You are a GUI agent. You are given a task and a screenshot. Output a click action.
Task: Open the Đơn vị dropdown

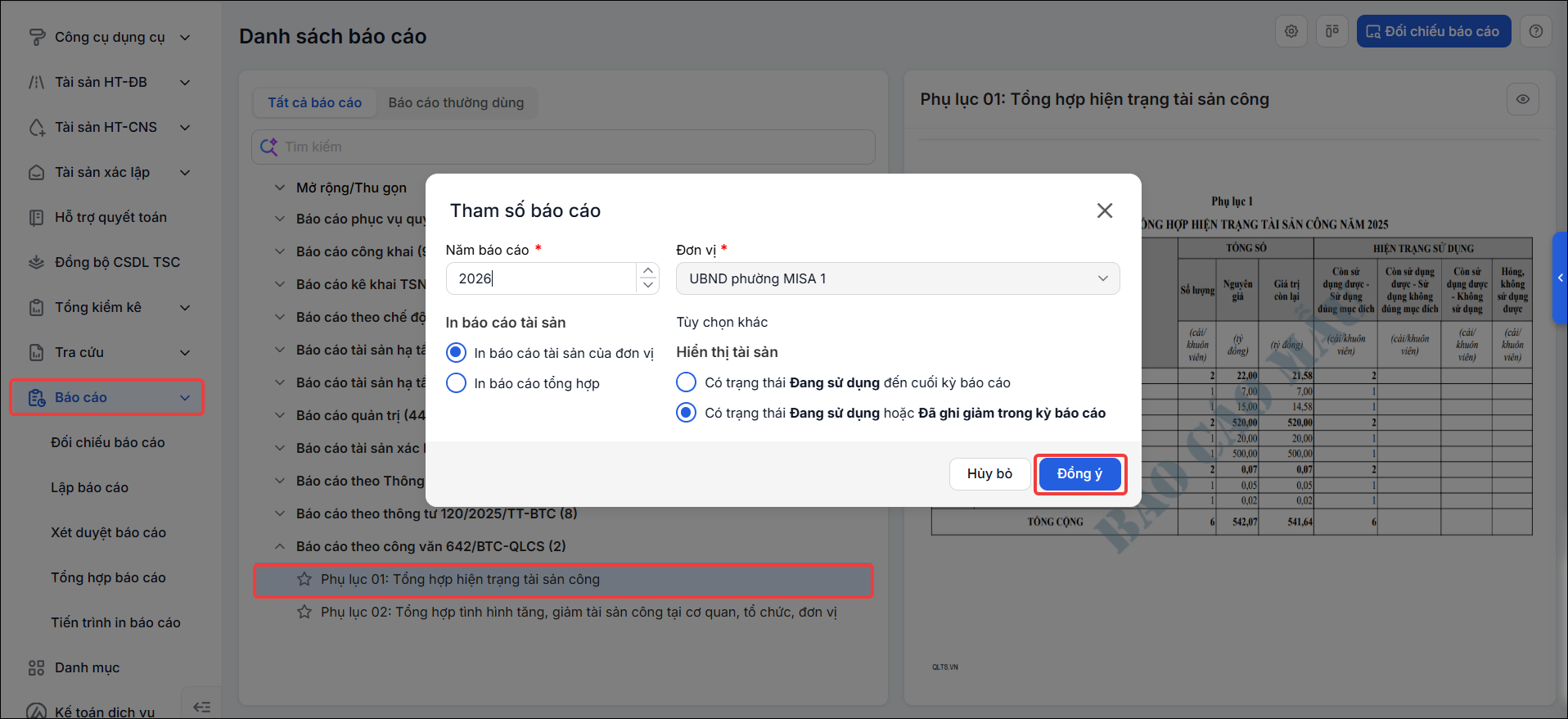point(898,278)
